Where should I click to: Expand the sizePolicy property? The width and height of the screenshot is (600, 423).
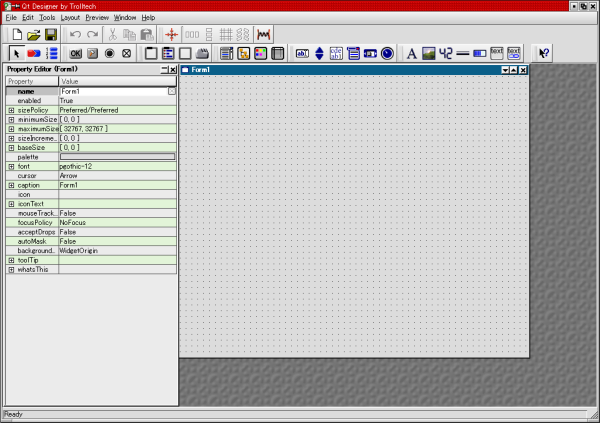point(11,111)
